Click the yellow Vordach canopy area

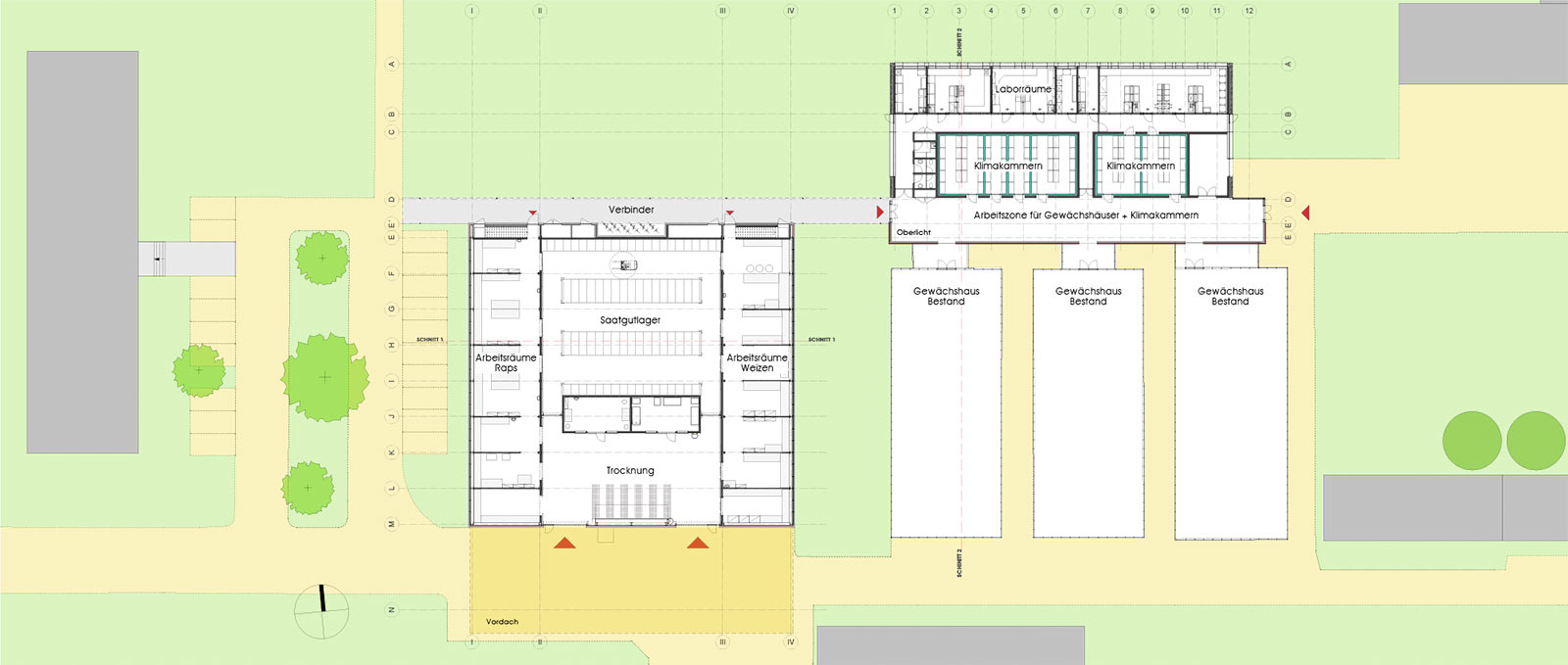[x=631, y=578]
